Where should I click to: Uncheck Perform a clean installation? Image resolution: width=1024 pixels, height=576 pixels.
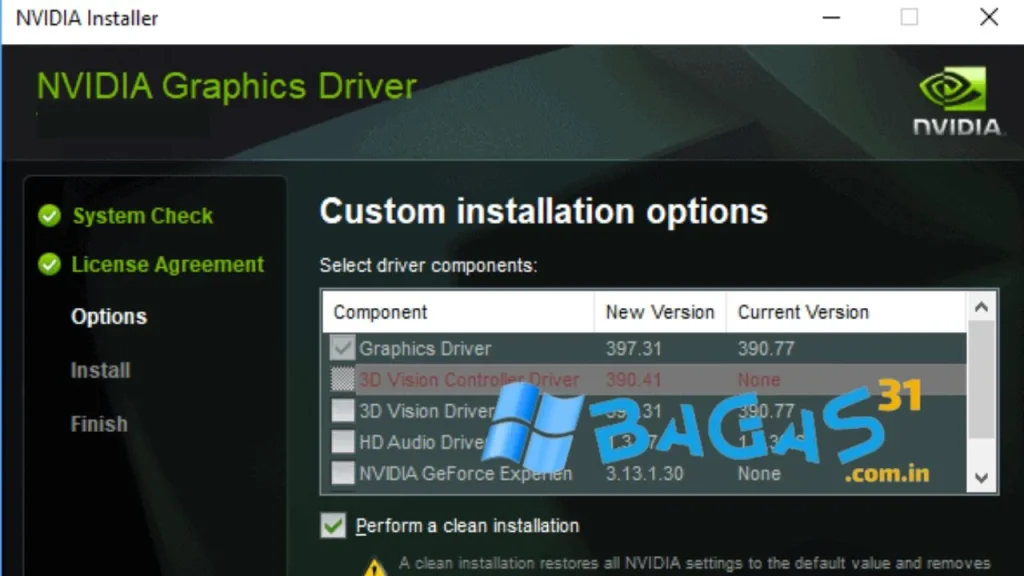point(333,526)
